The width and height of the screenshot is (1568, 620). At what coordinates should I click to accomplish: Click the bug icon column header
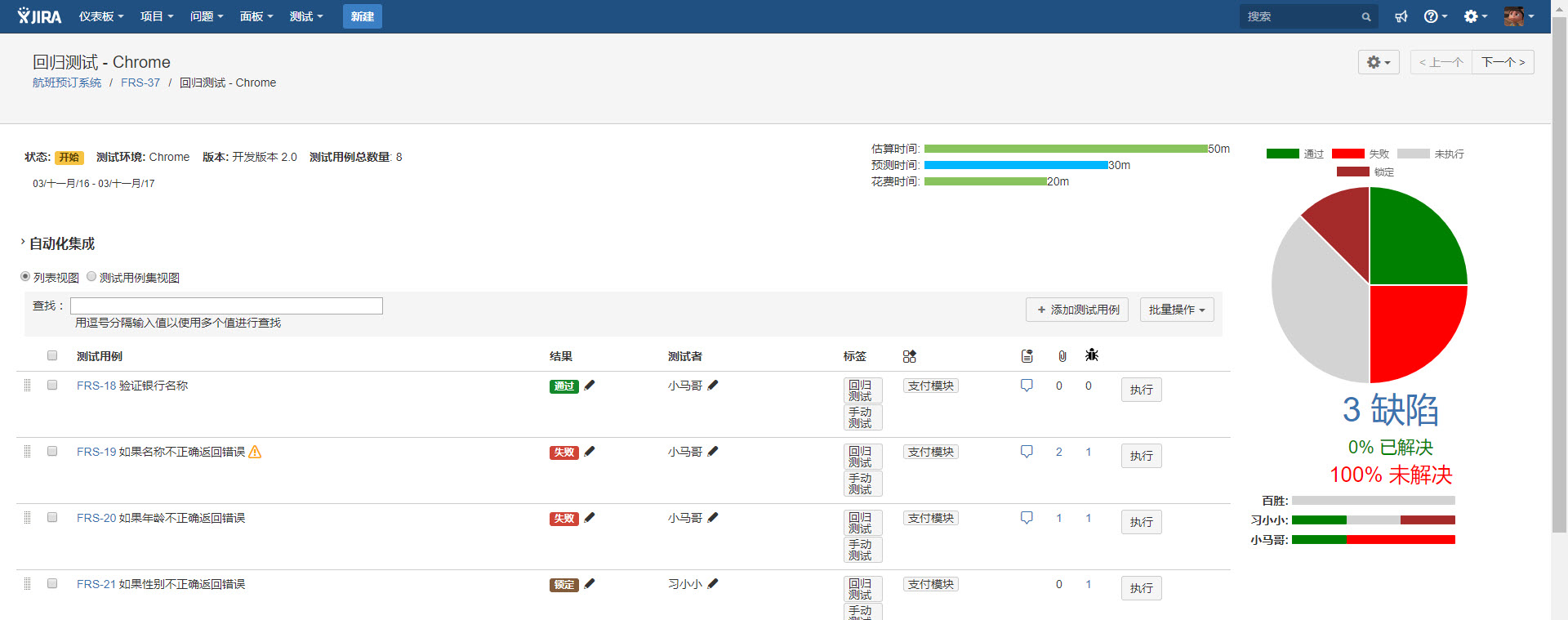pyautogui.click(x=1092, y=355)
